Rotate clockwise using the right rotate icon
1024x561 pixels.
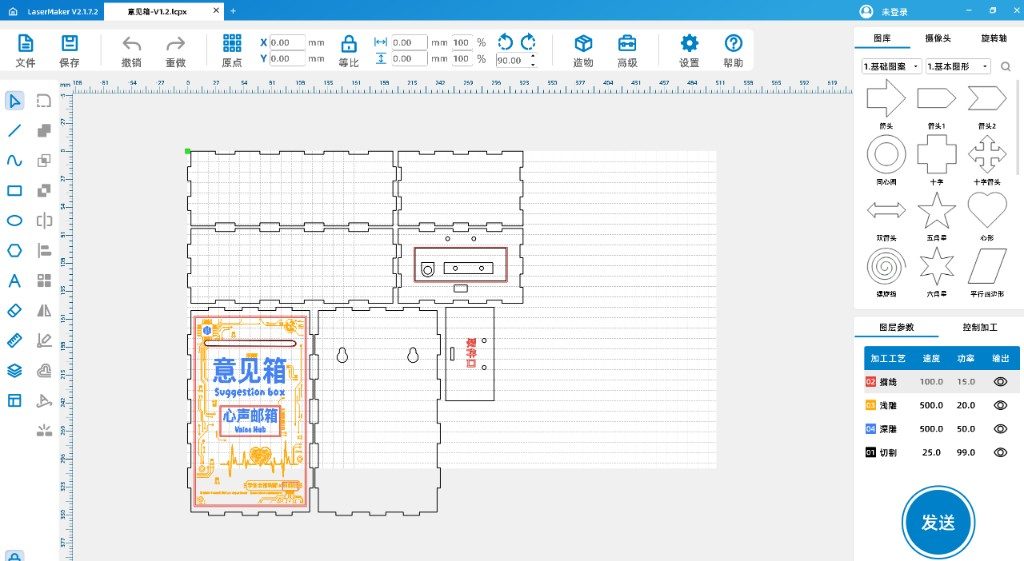tap(528, 42)
